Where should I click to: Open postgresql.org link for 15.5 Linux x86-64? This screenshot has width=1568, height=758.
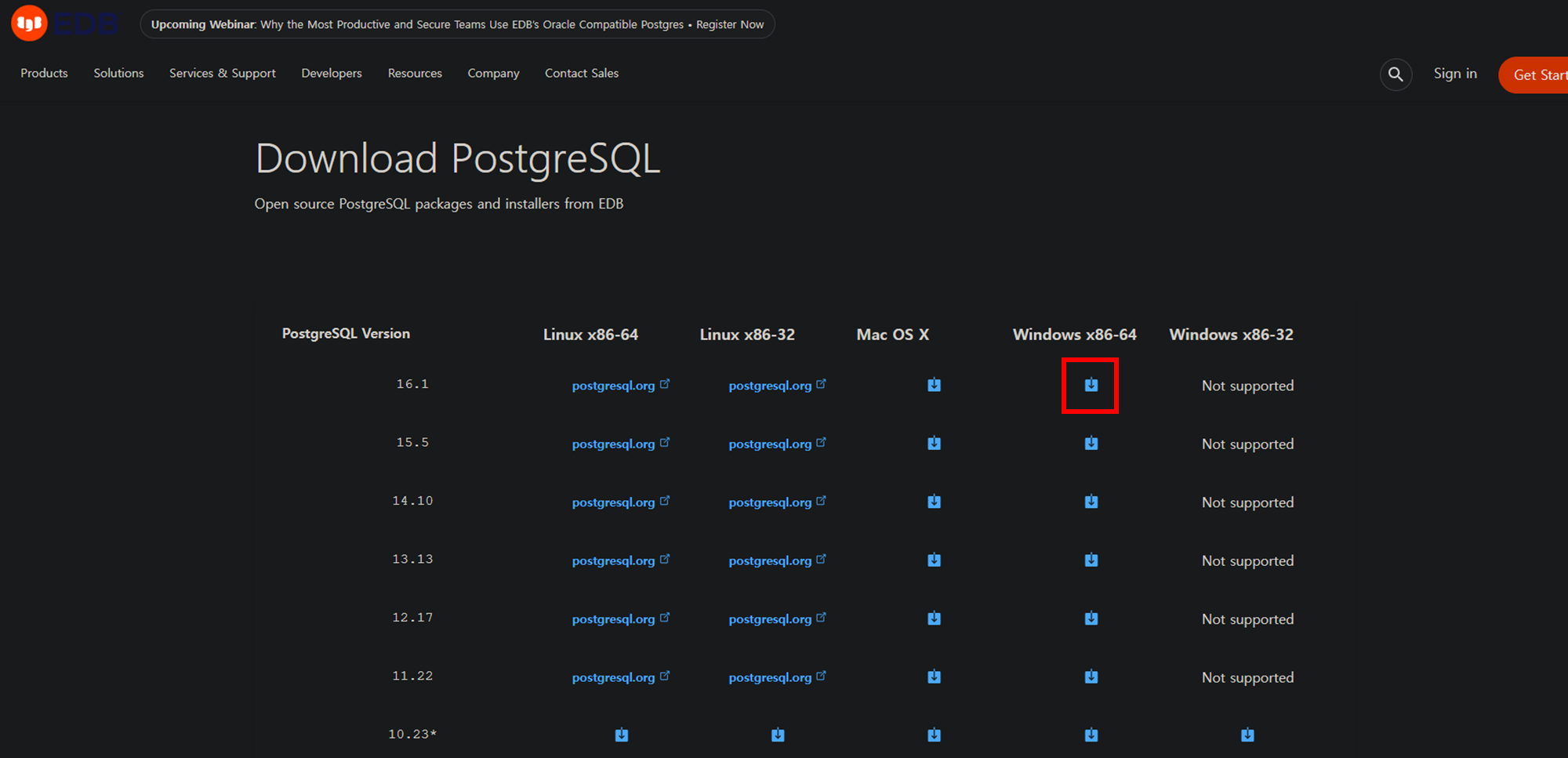621,444
